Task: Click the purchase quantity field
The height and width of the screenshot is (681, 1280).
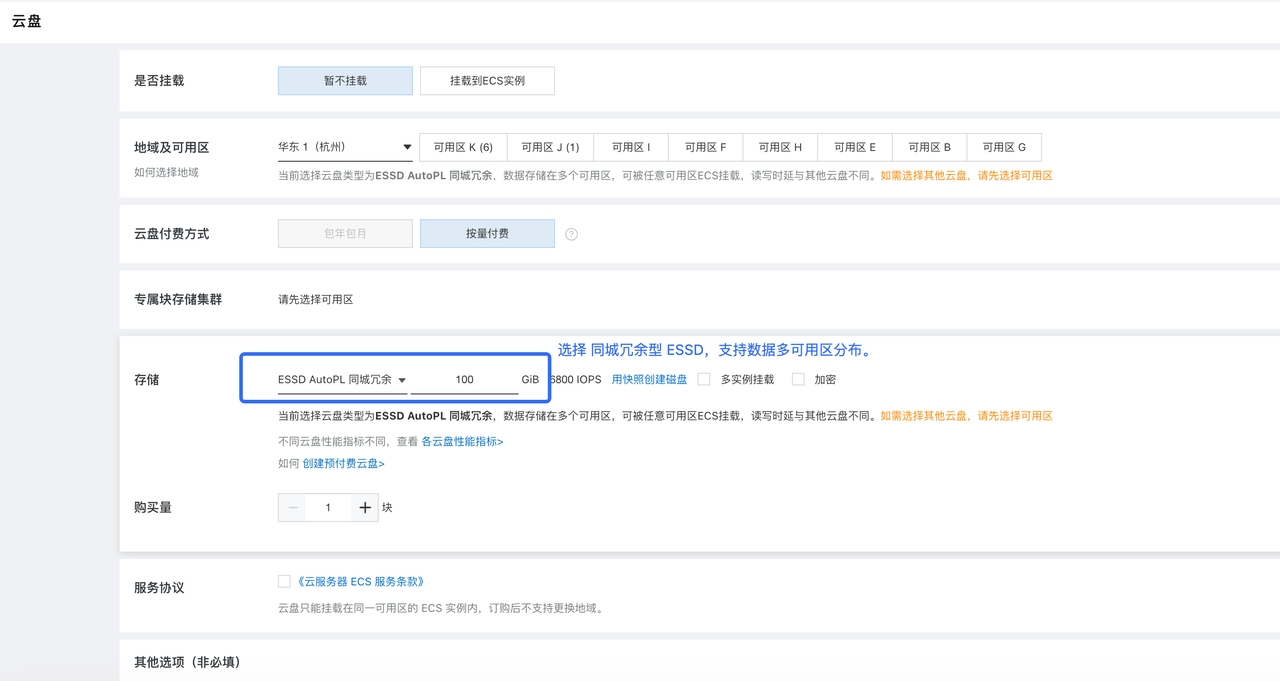Action: tap(328, 508)
